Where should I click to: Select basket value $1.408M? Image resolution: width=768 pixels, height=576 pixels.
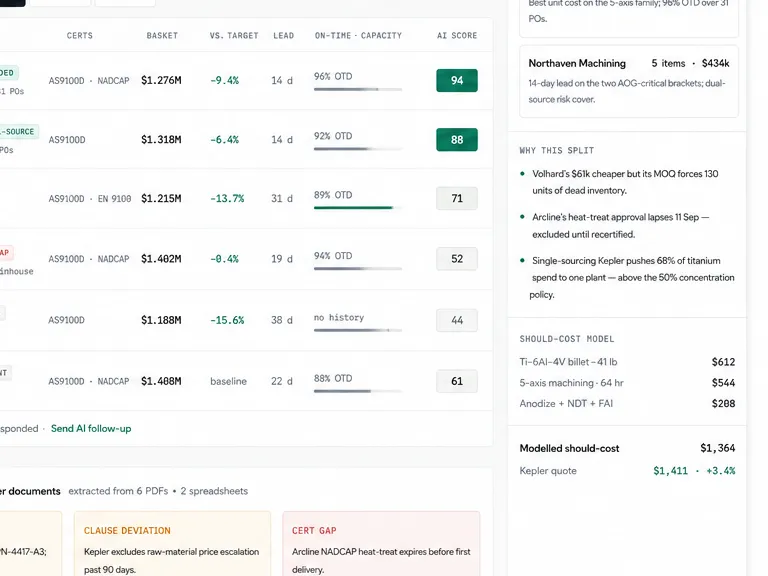point(161,381)
